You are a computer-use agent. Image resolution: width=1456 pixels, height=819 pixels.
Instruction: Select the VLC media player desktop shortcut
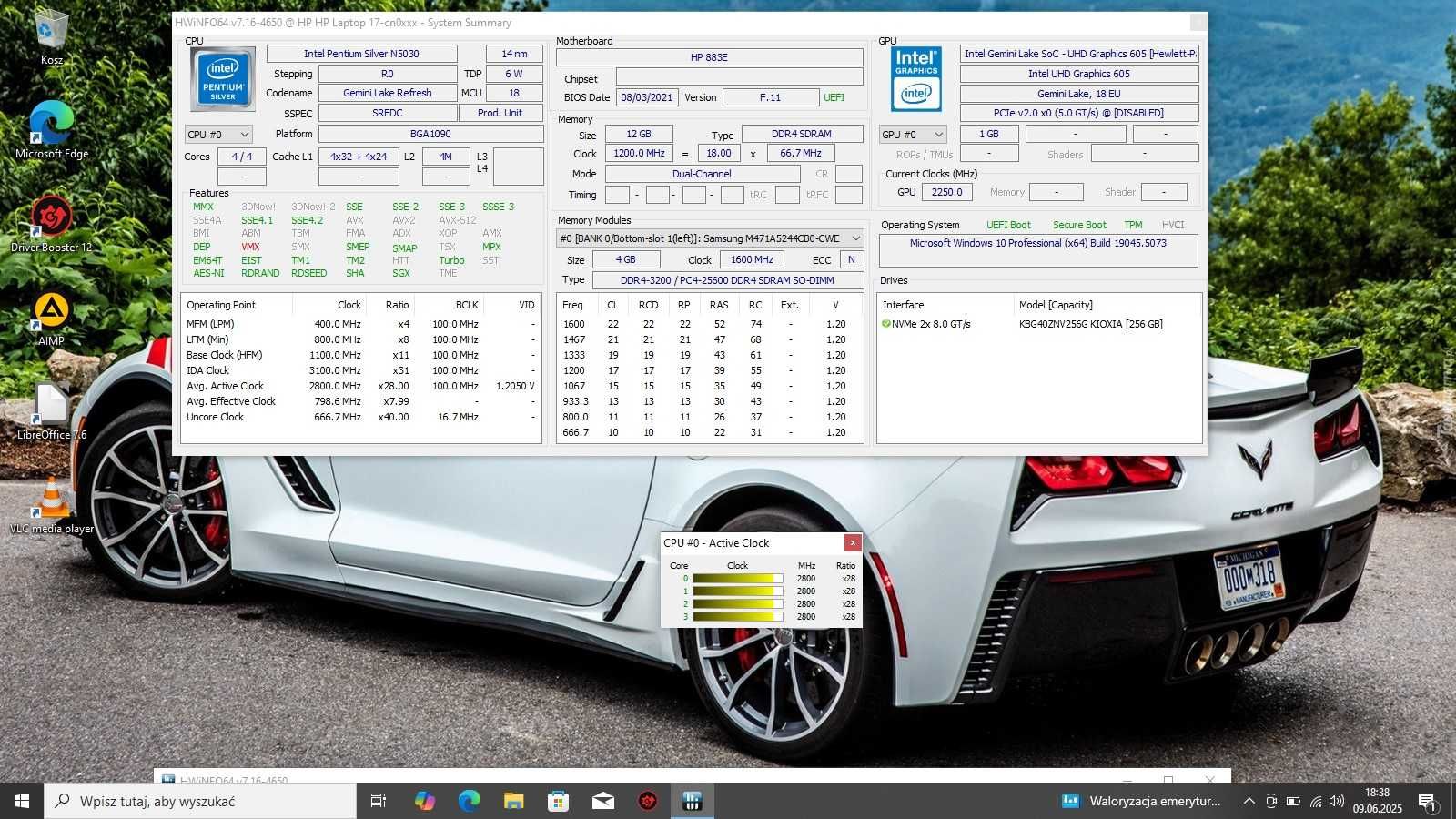coord(52,505)
